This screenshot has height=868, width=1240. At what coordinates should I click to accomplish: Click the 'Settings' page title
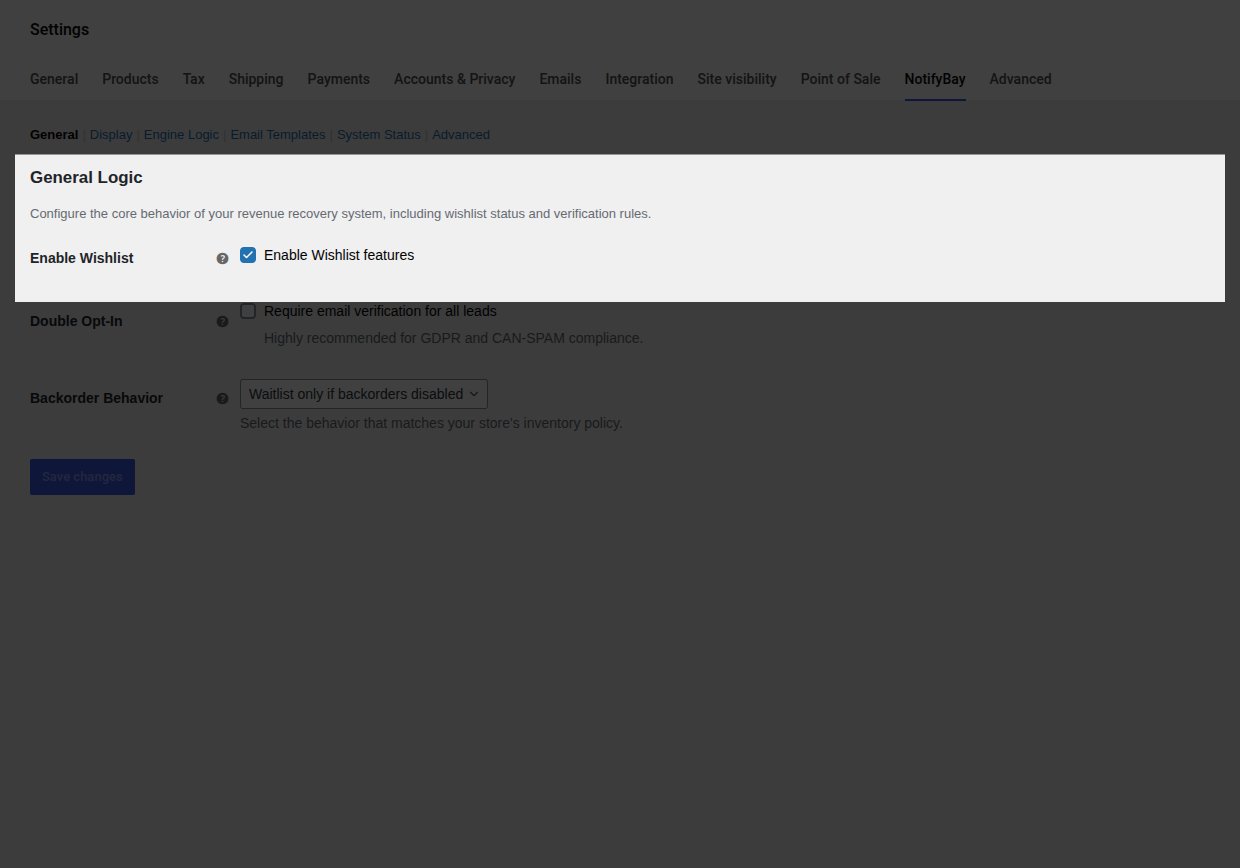click(59, 30)
